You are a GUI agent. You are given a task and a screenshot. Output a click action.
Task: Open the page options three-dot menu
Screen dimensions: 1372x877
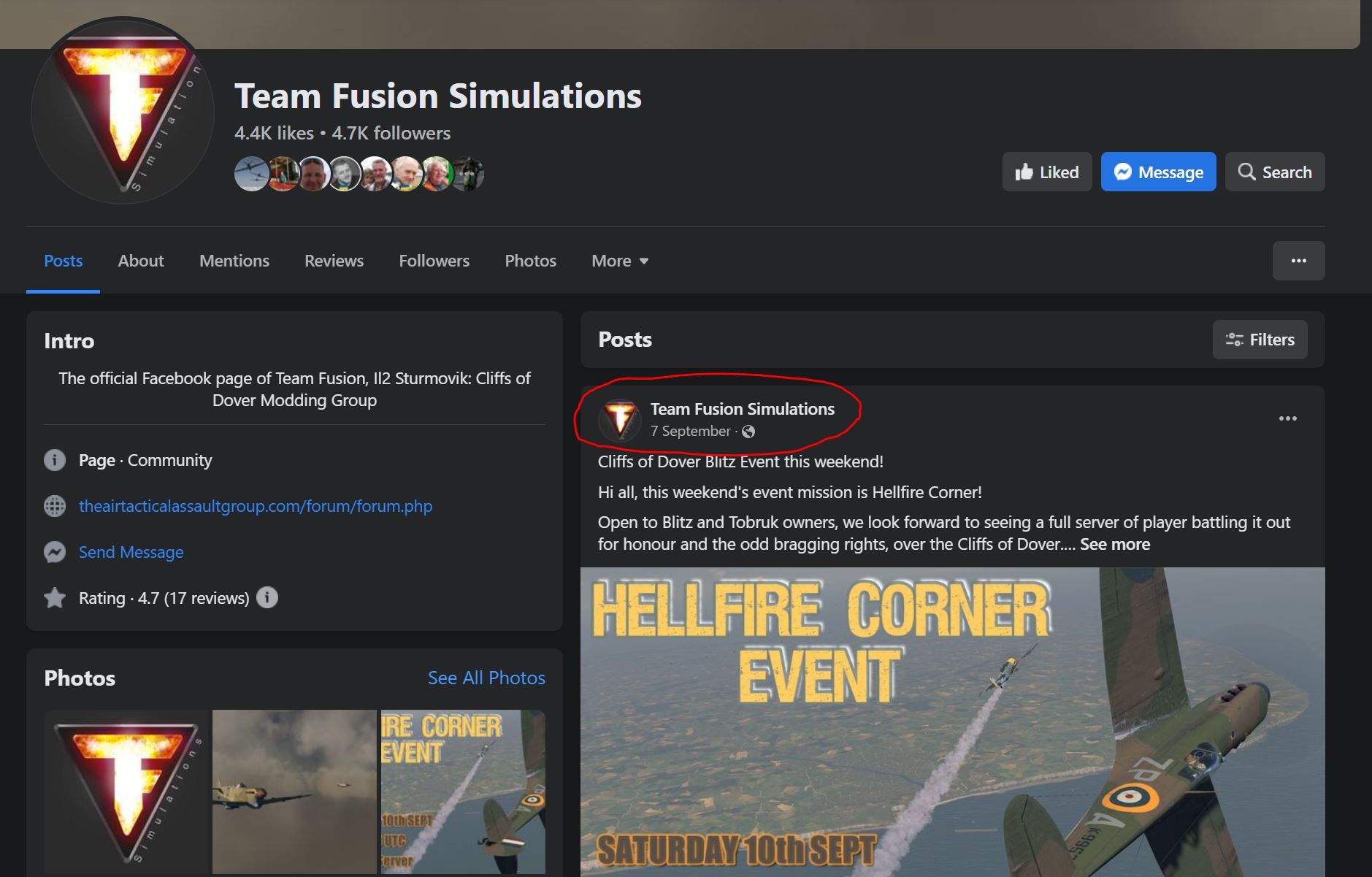pos(1298,261)
